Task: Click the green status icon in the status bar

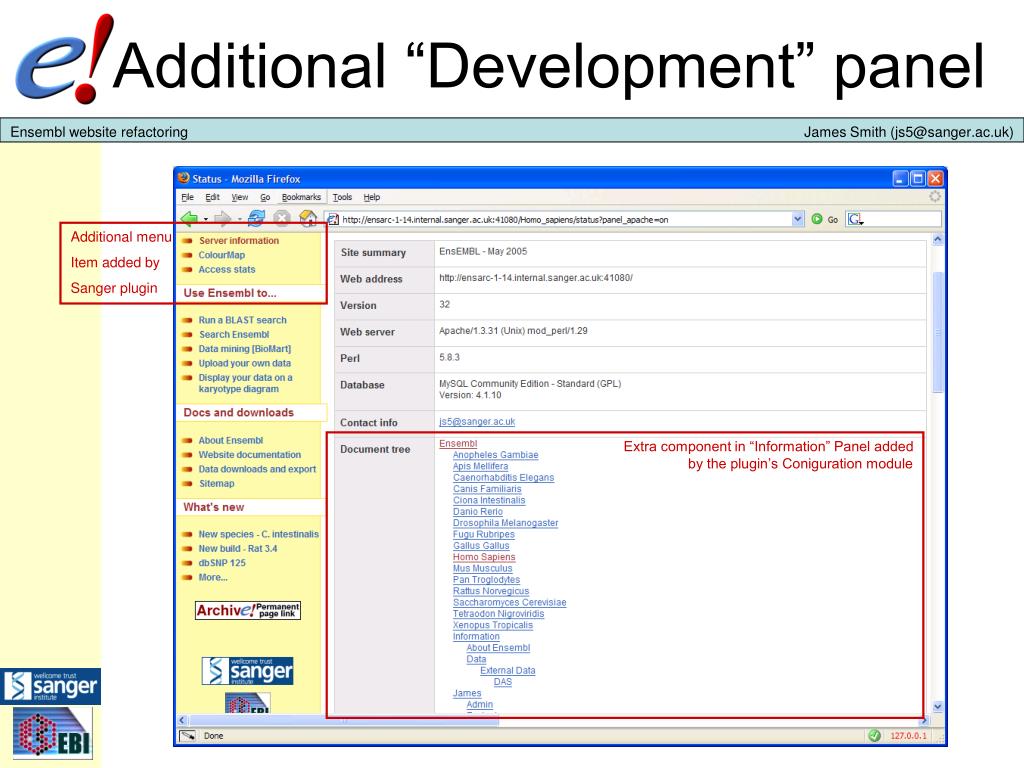Action: (874, 735)
